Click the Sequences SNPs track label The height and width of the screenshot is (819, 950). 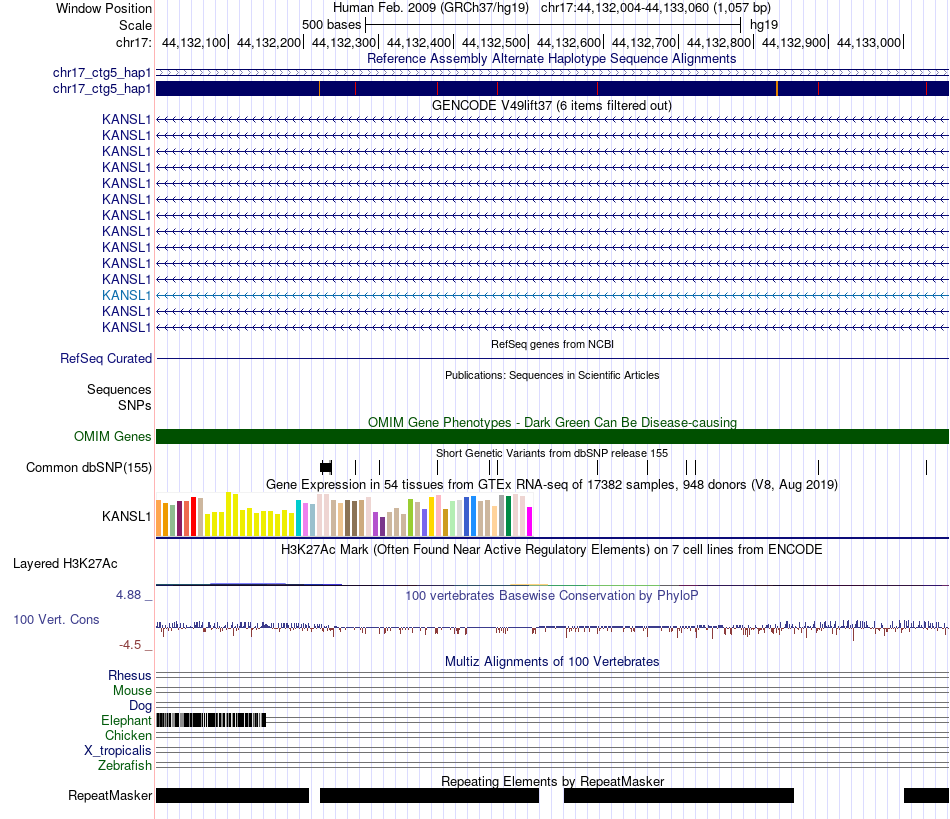point(119,397)
